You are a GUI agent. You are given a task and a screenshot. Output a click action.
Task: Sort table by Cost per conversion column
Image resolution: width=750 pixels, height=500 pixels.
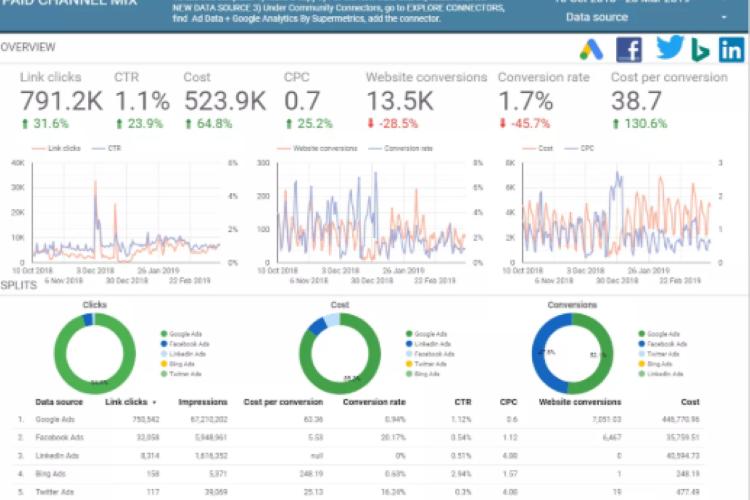pyautogui.click(x=283, y=402)
